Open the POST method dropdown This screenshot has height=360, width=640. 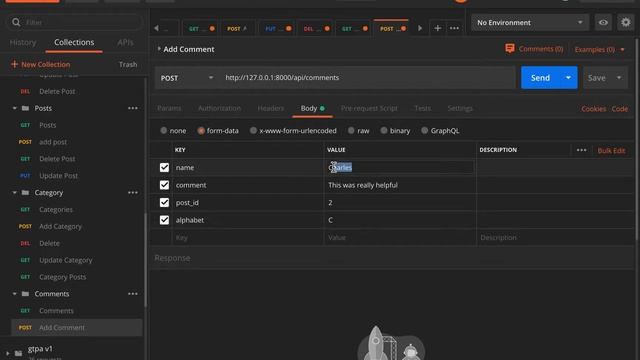pyautogui.click(x=187, y=78)
